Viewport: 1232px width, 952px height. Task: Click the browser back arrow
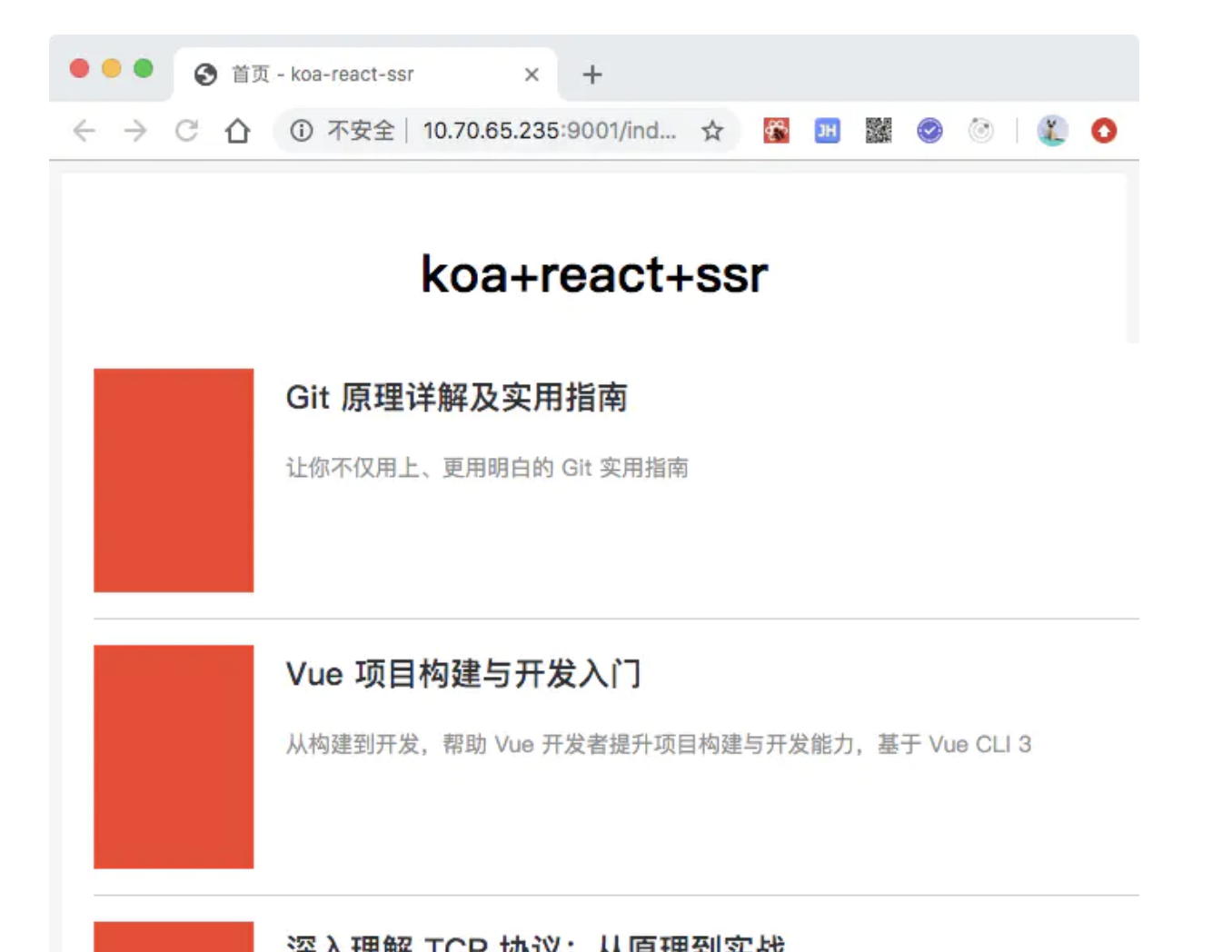point(84,131)
